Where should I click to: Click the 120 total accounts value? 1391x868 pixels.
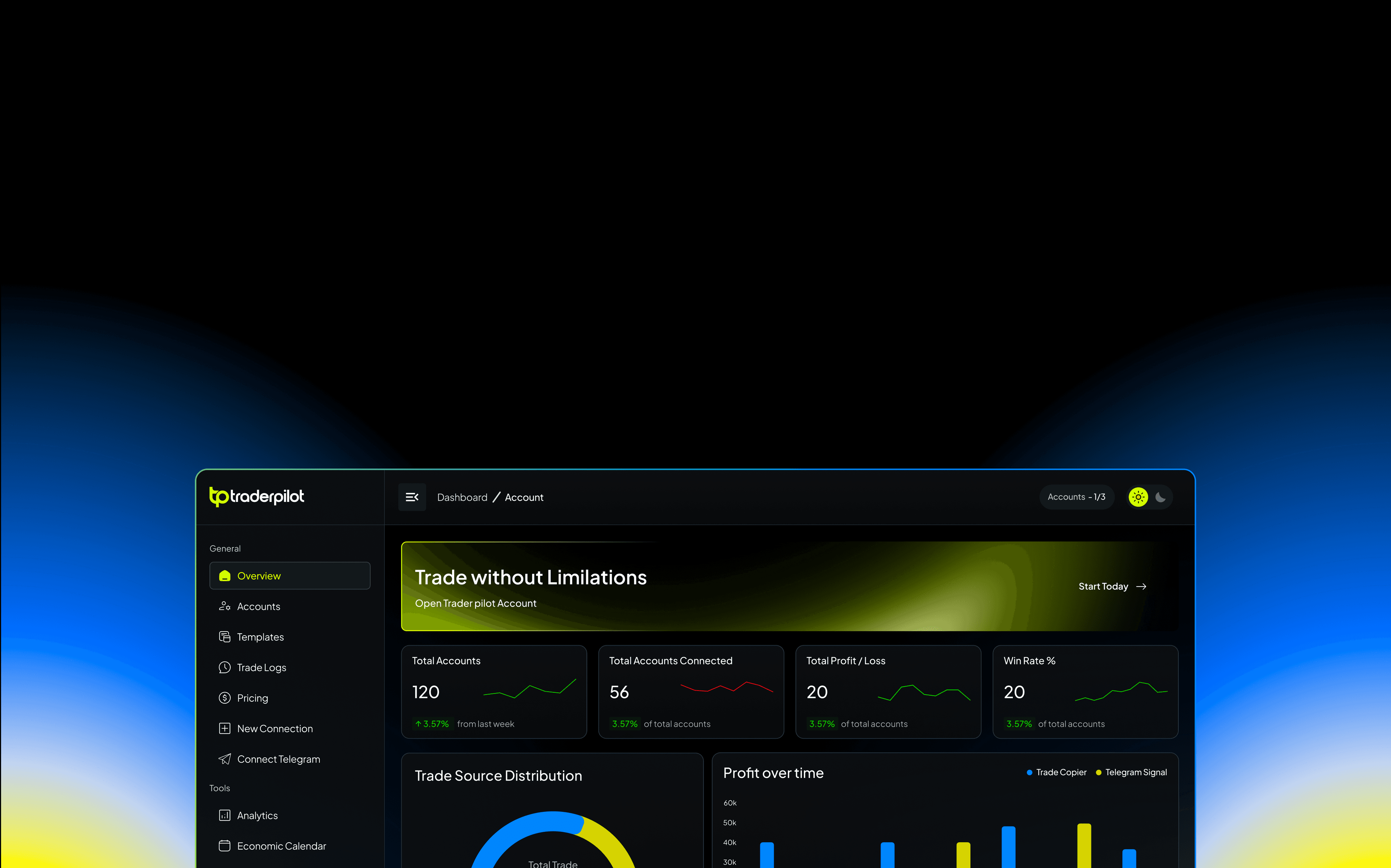coord(426,692)
